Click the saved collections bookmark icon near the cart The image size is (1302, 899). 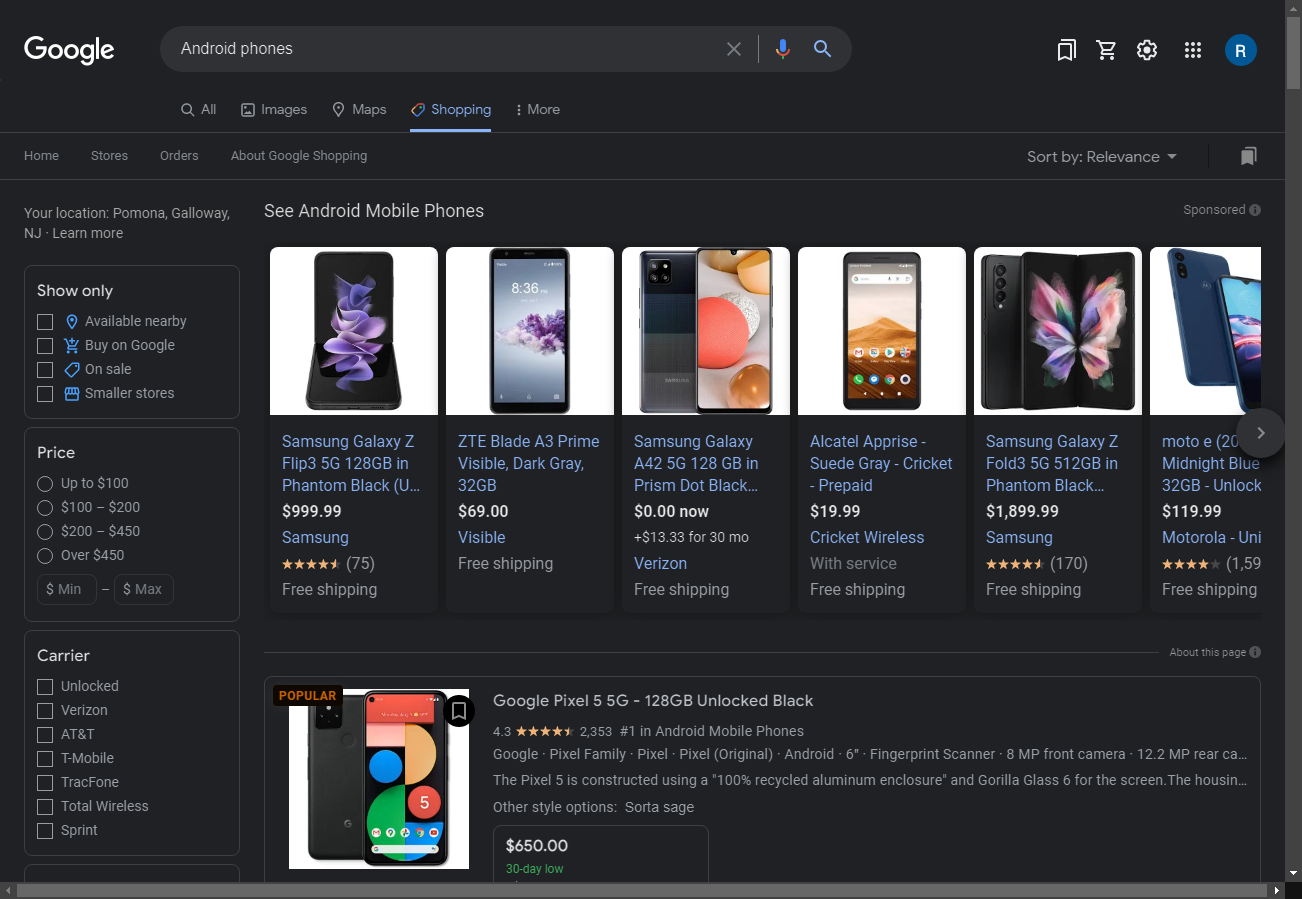pos(1066,49)
